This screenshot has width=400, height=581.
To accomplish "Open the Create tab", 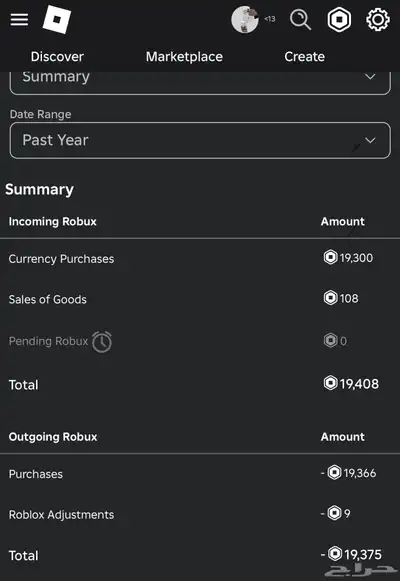I will click(304, 57).
